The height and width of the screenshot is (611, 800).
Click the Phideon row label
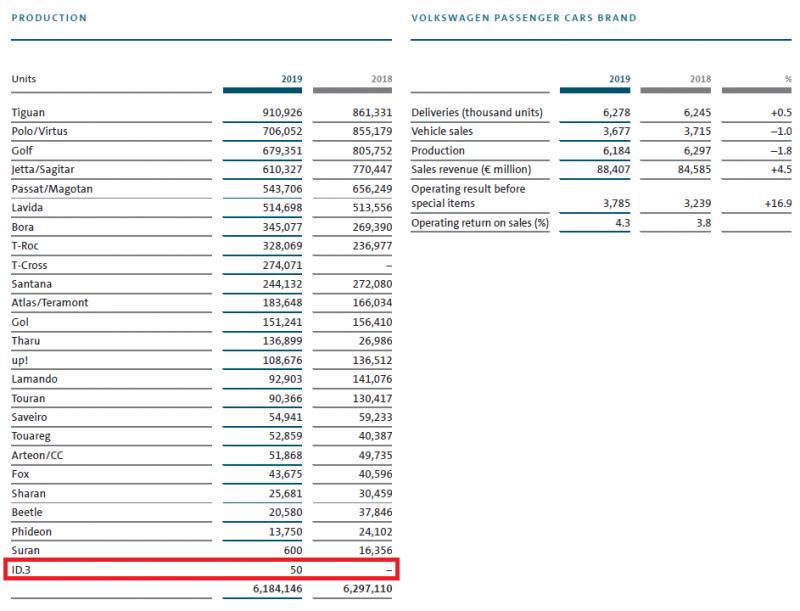32,532
